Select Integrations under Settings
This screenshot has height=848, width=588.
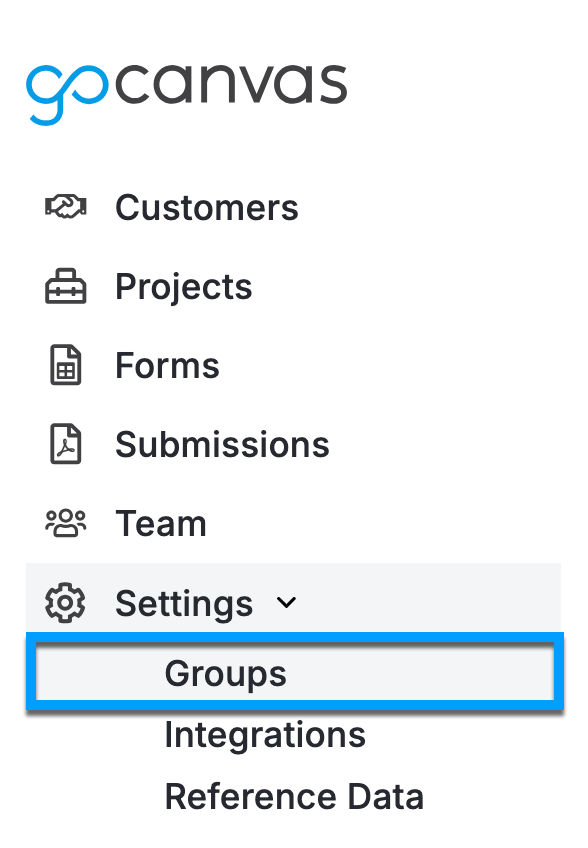coord(264,734)
